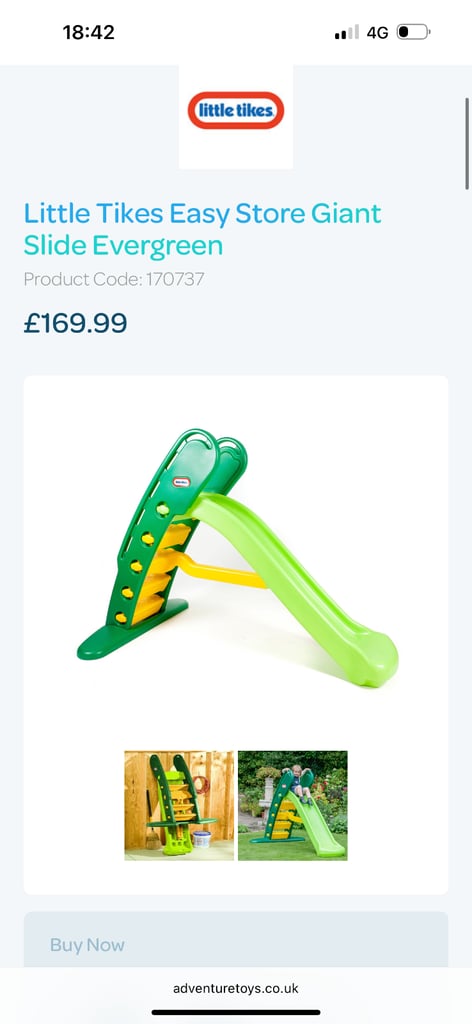This screenshot has height=1024, width=472.
Task: Show the folded slide in shed thumbnail
Action: point(179,805)
